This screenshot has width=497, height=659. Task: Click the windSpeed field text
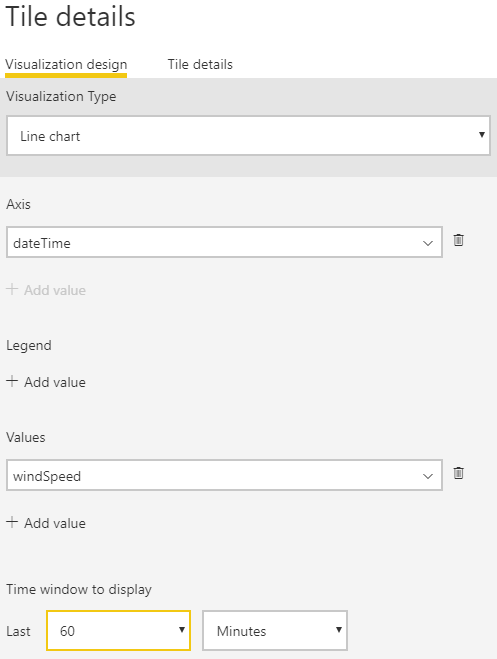click(47, 476)
